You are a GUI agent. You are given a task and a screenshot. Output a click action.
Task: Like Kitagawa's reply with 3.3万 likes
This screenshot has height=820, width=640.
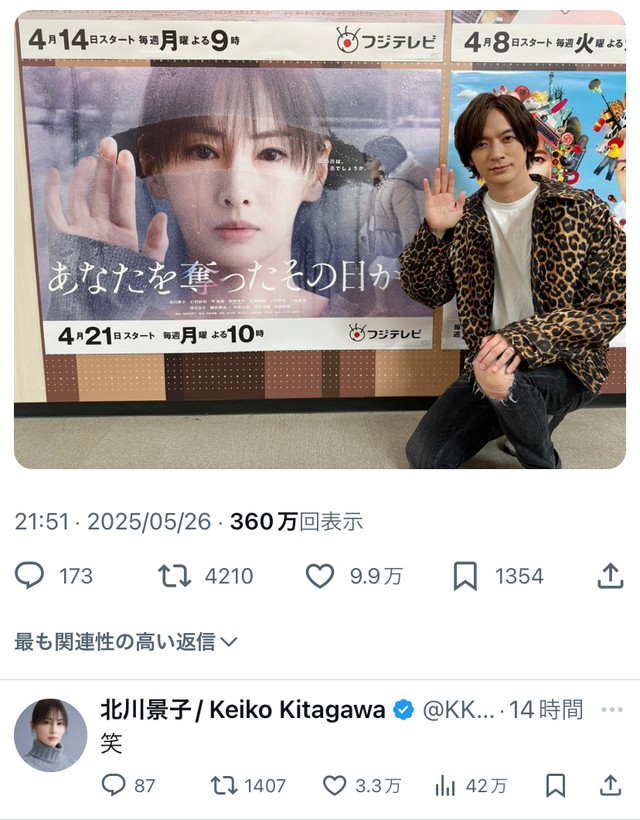(x=362, y=785)
